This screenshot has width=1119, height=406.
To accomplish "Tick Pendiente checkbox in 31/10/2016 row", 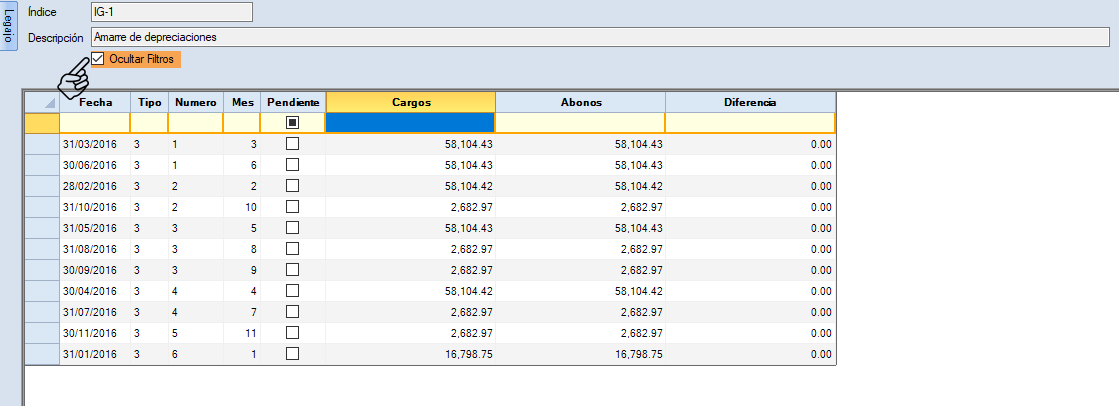I will coord(292,207).
